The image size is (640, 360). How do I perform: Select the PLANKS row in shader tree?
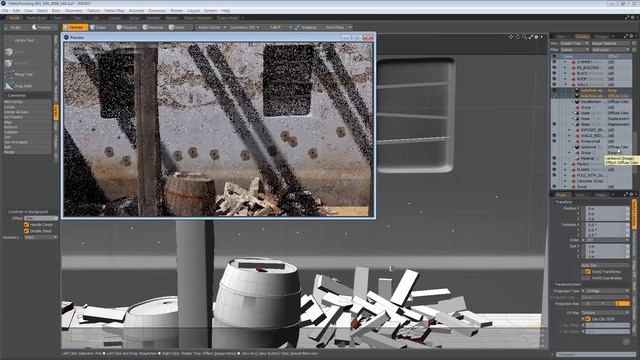pos(591,169)
